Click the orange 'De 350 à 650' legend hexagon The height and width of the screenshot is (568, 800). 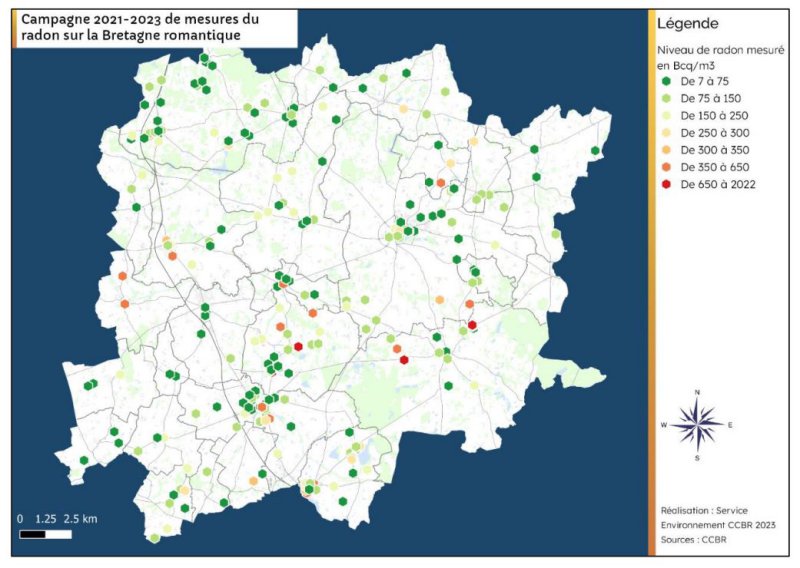pyautogui.click(x=665, y=167)
